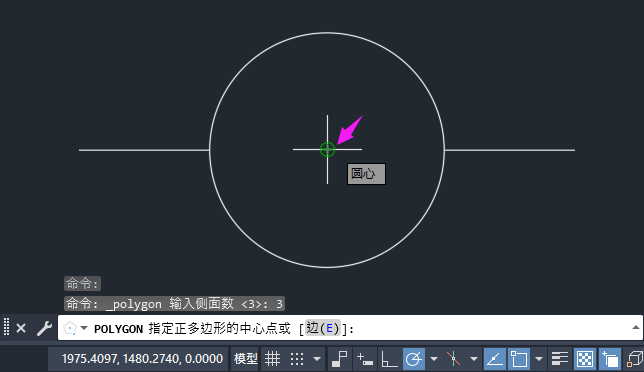Open the snap mode settings dropdown

[317, 359]
